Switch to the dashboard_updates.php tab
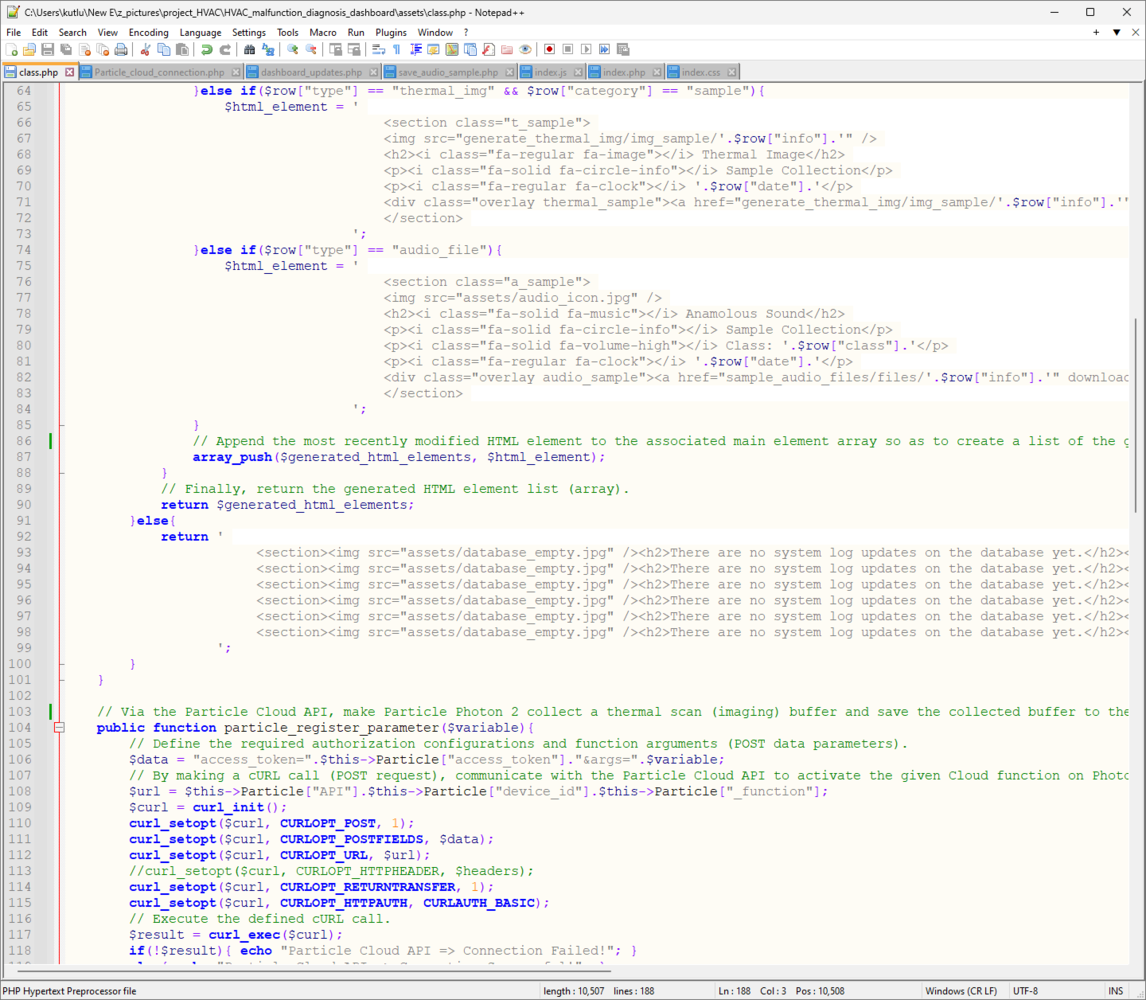 (x=311, y=72)
